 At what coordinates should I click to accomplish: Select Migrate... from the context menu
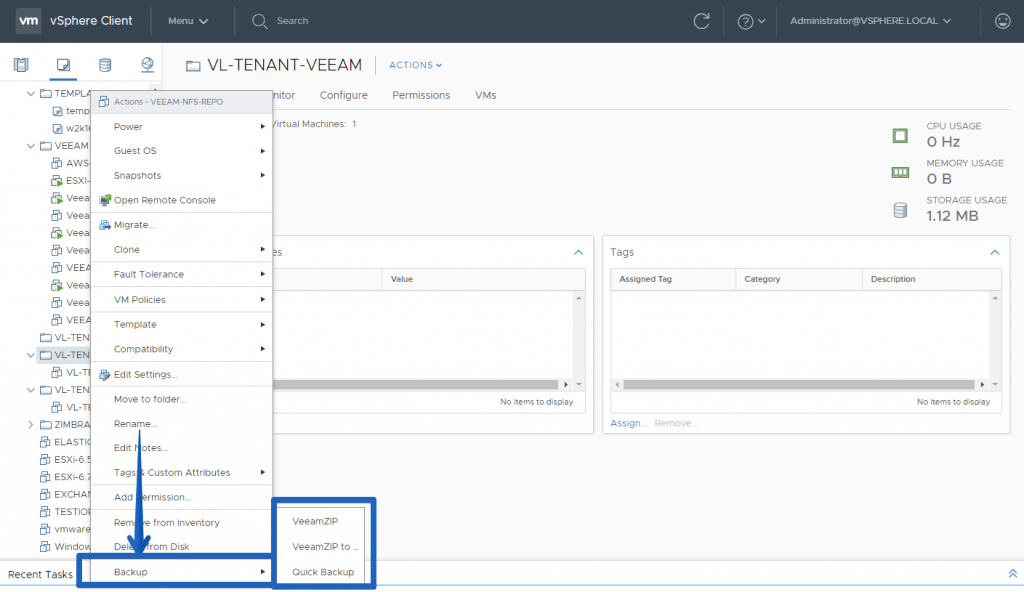[x=182, y=225]
